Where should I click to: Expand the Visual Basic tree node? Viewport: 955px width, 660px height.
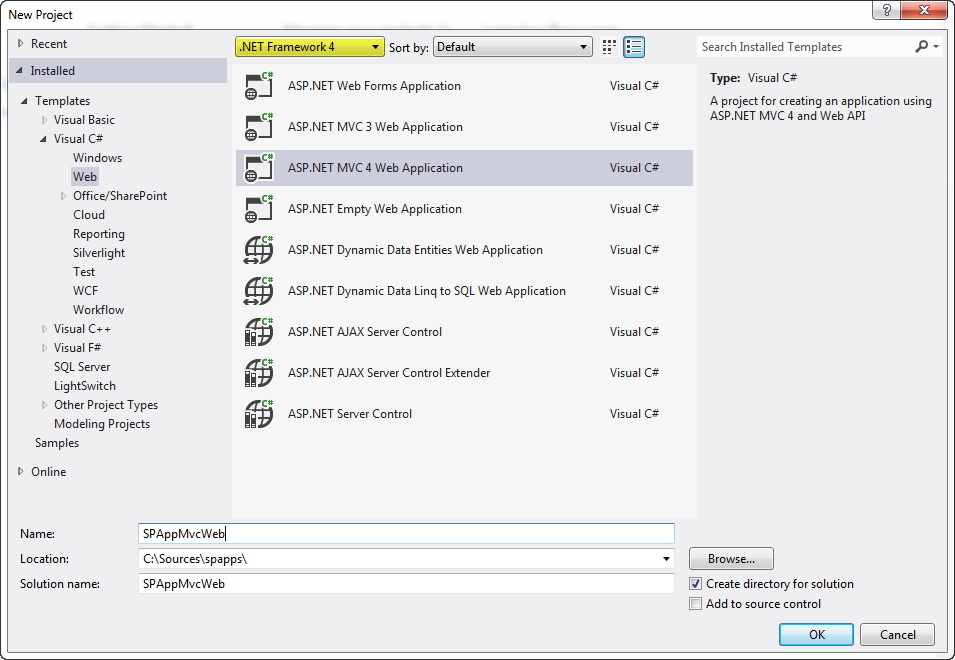point(44,120)
